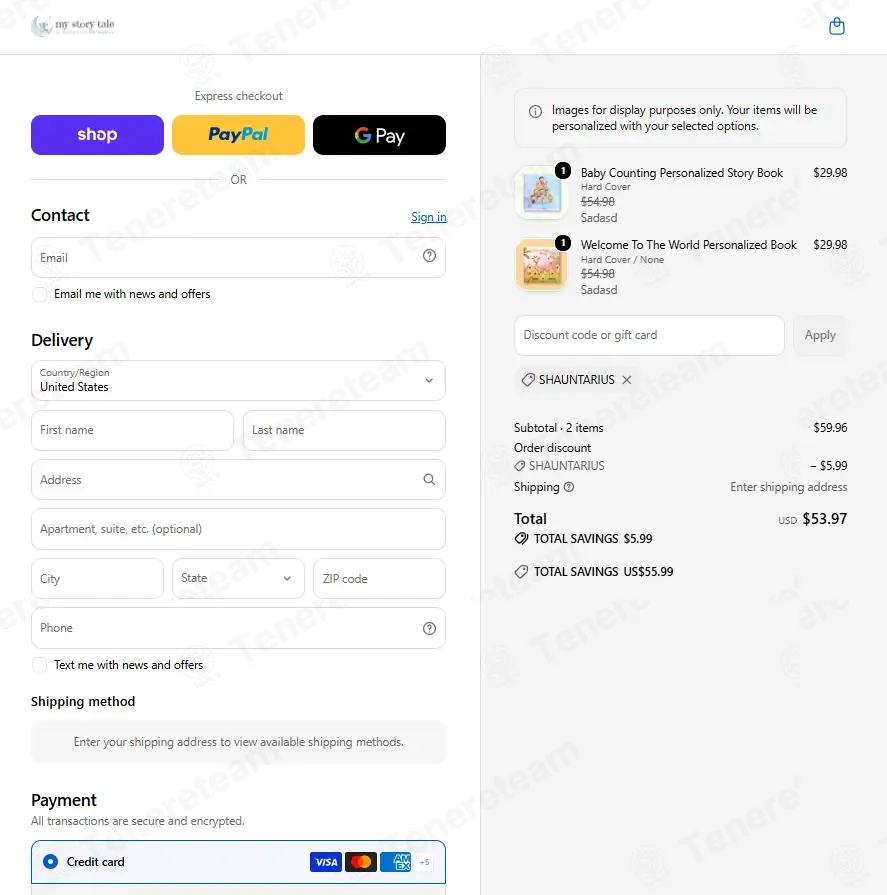Pay with the Shop express button
Viewport: 887px width, 895px height.
click(97, 135)
